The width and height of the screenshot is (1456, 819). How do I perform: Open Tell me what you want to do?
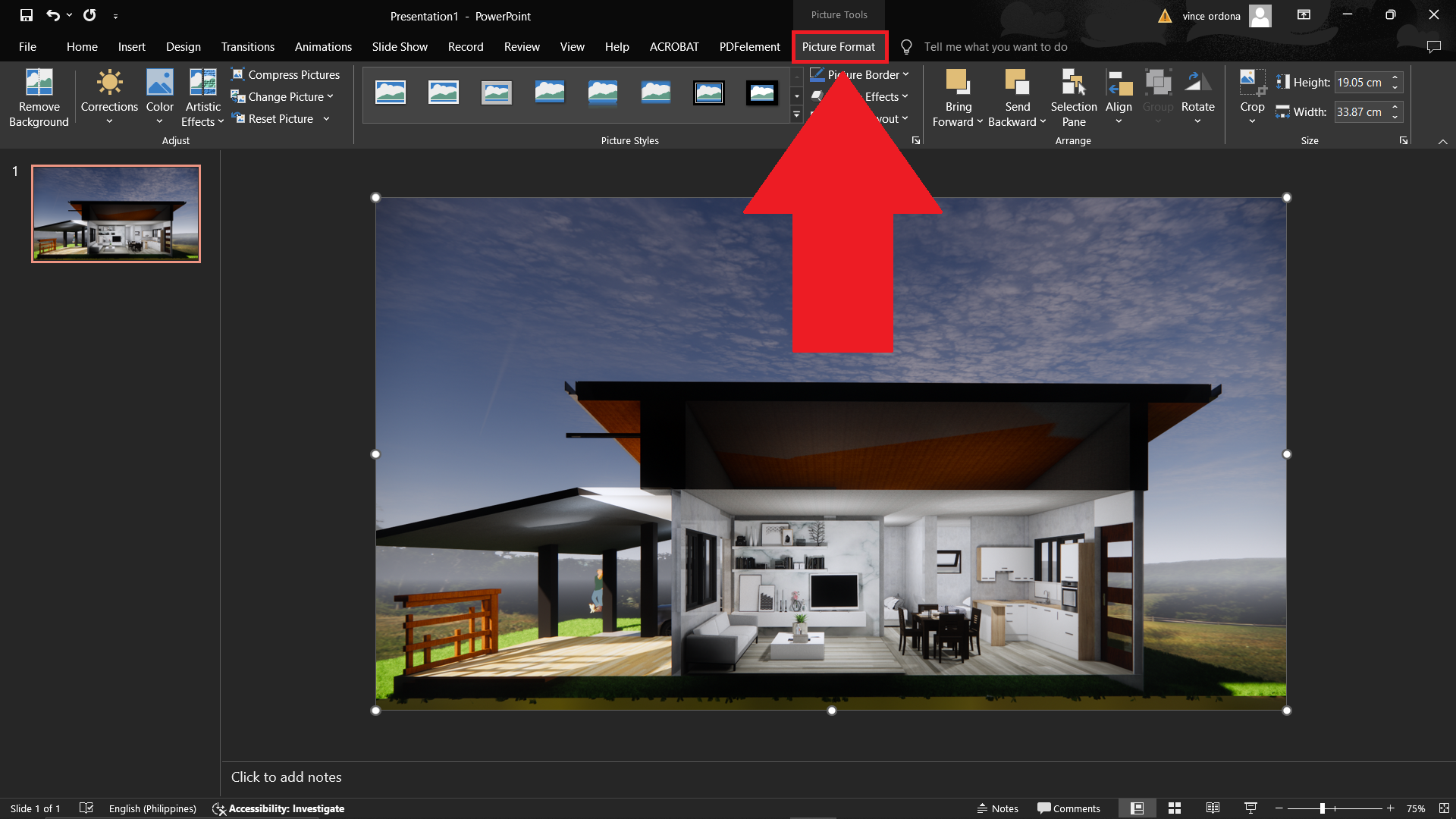pos(995,46)
